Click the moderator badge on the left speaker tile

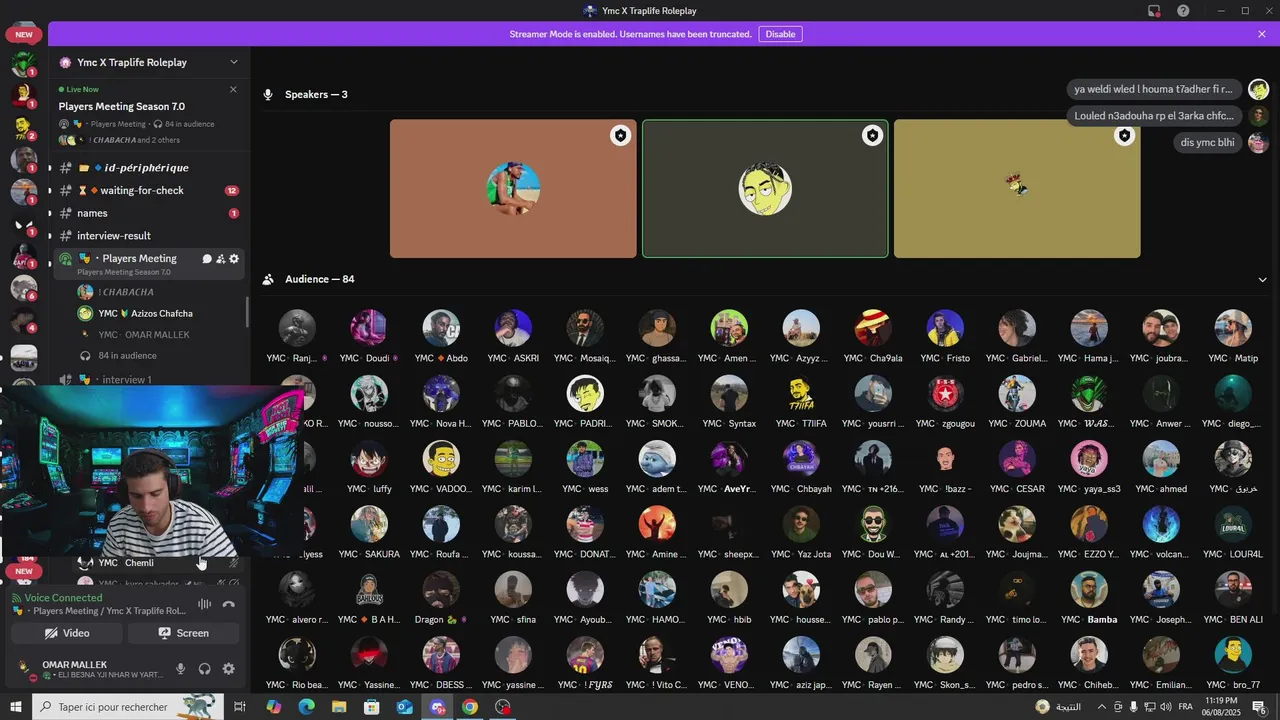[621, 135]
